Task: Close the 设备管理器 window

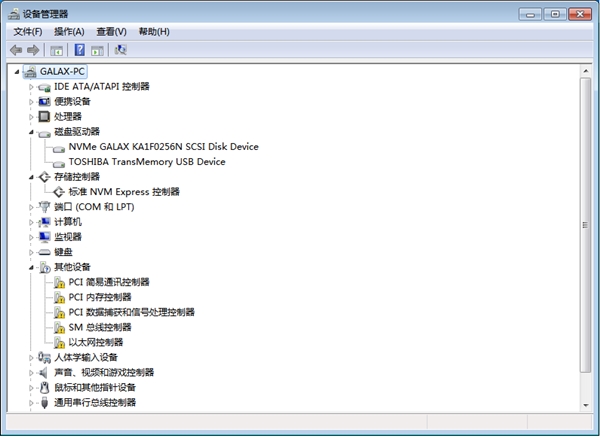Action: tap(580, 15)
